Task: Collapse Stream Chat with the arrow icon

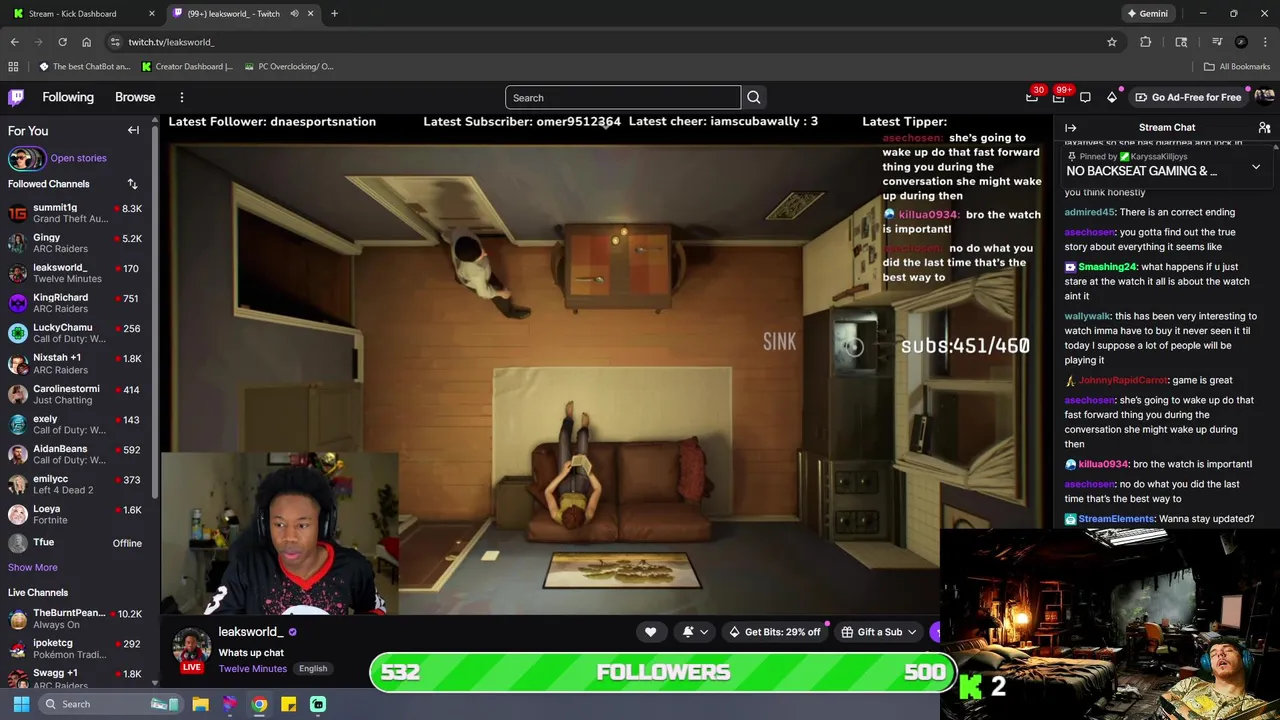Action: 1070,128
